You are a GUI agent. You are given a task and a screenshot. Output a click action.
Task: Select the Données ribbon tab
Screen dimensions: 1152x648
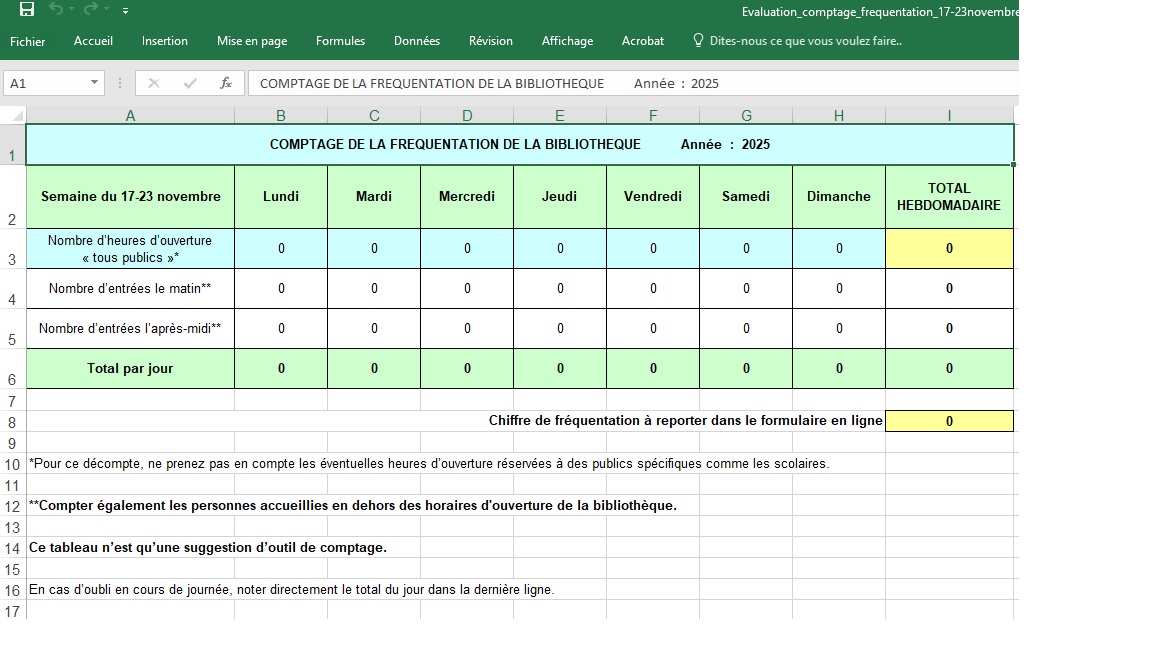pos(417,41)
